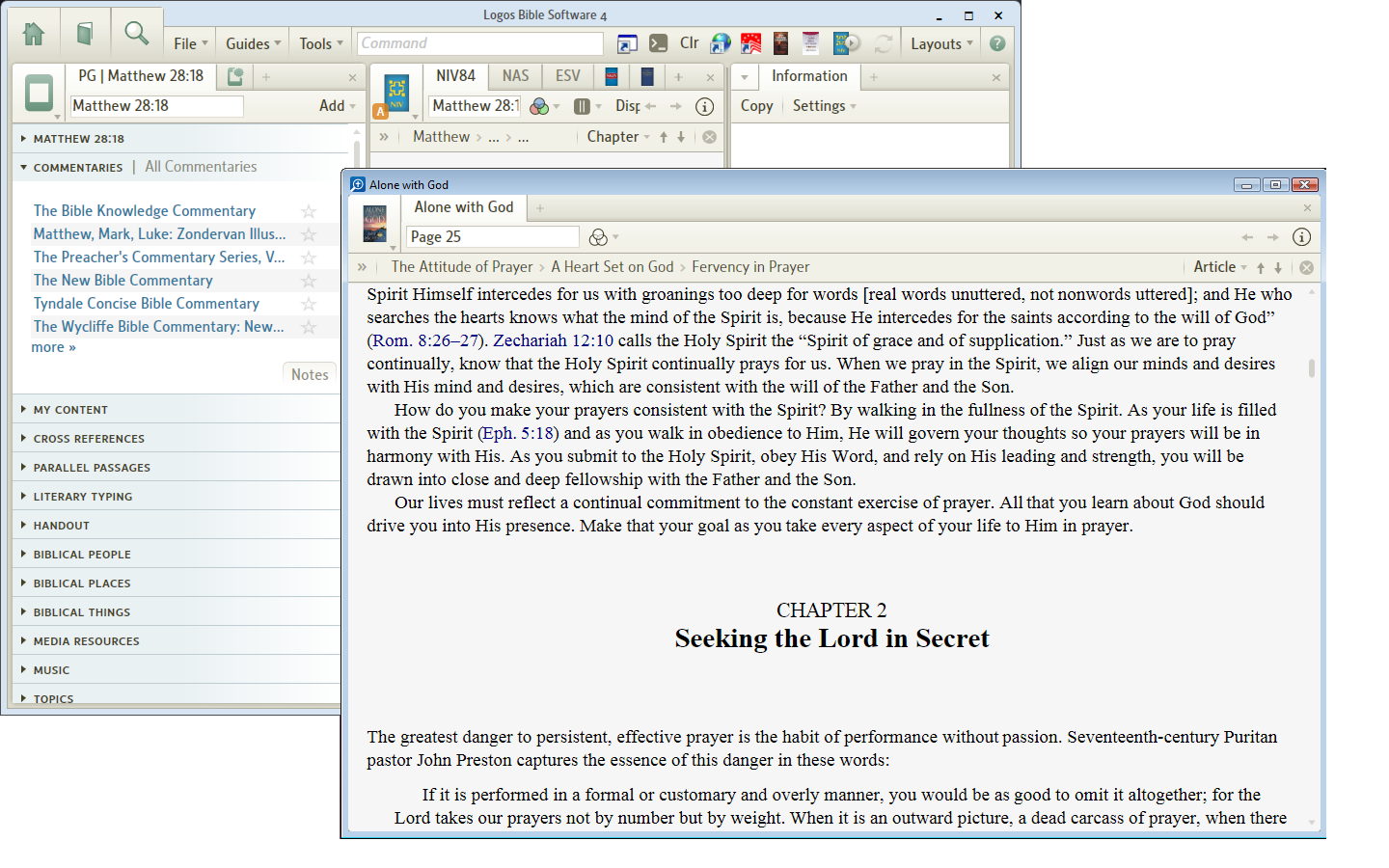This screenshot has width=1389, height=868.
Task: Star The Preacher's Commentary Series
Action: (309, 258)
